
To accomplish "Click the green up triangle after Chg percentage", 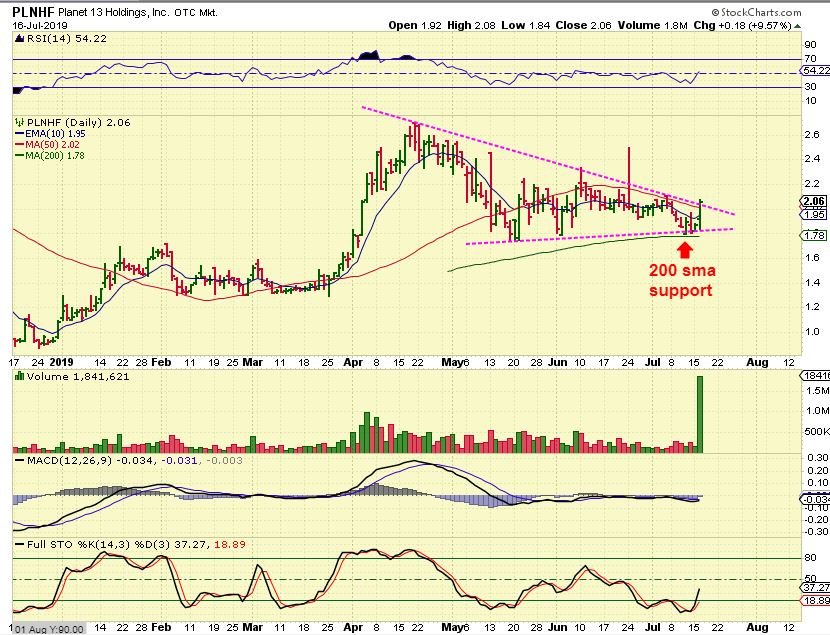I will (797, 25).
